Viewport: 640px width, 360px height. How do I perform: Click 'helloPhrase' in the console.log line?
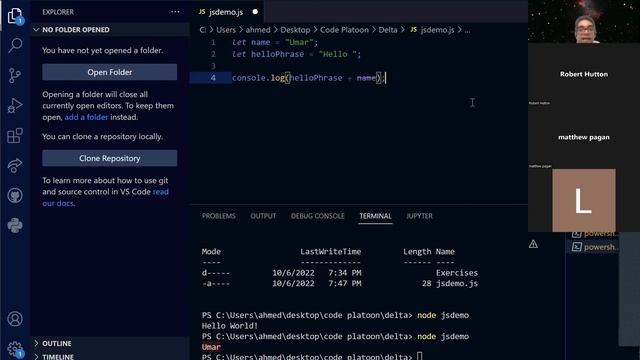click(316, 78)
